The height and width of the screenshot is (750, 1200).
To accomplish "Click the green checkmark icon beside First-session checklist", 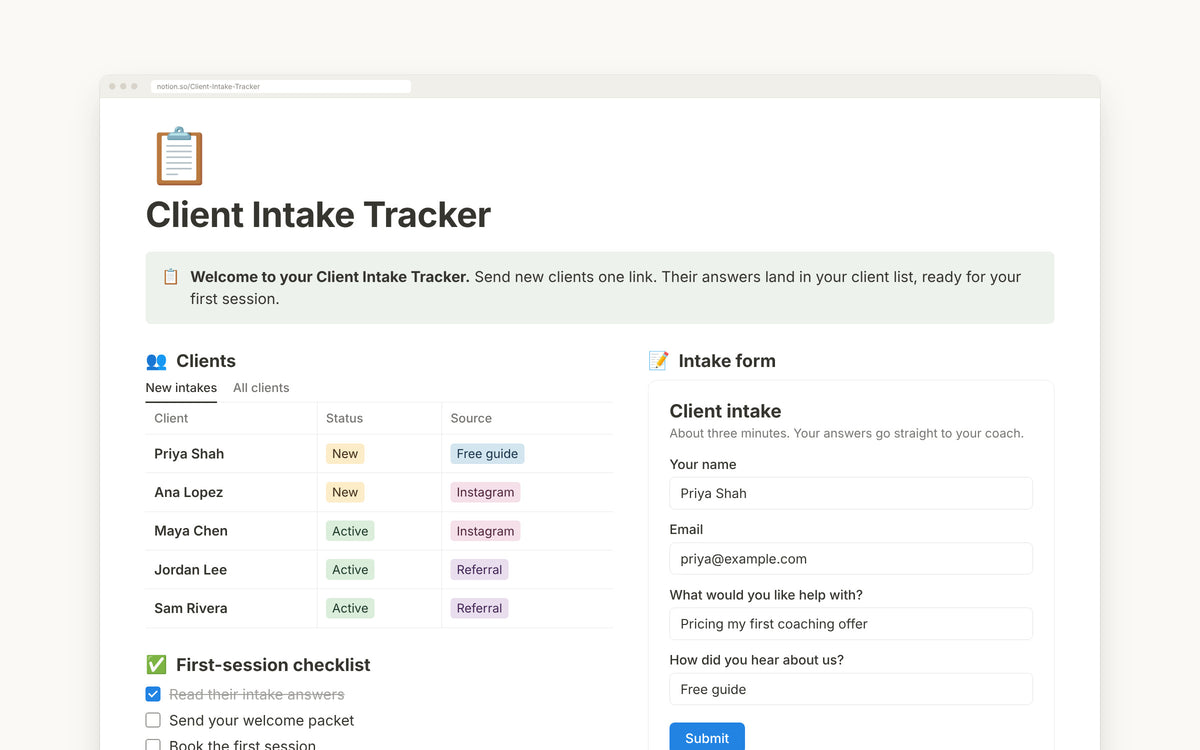I will (156, 665).
